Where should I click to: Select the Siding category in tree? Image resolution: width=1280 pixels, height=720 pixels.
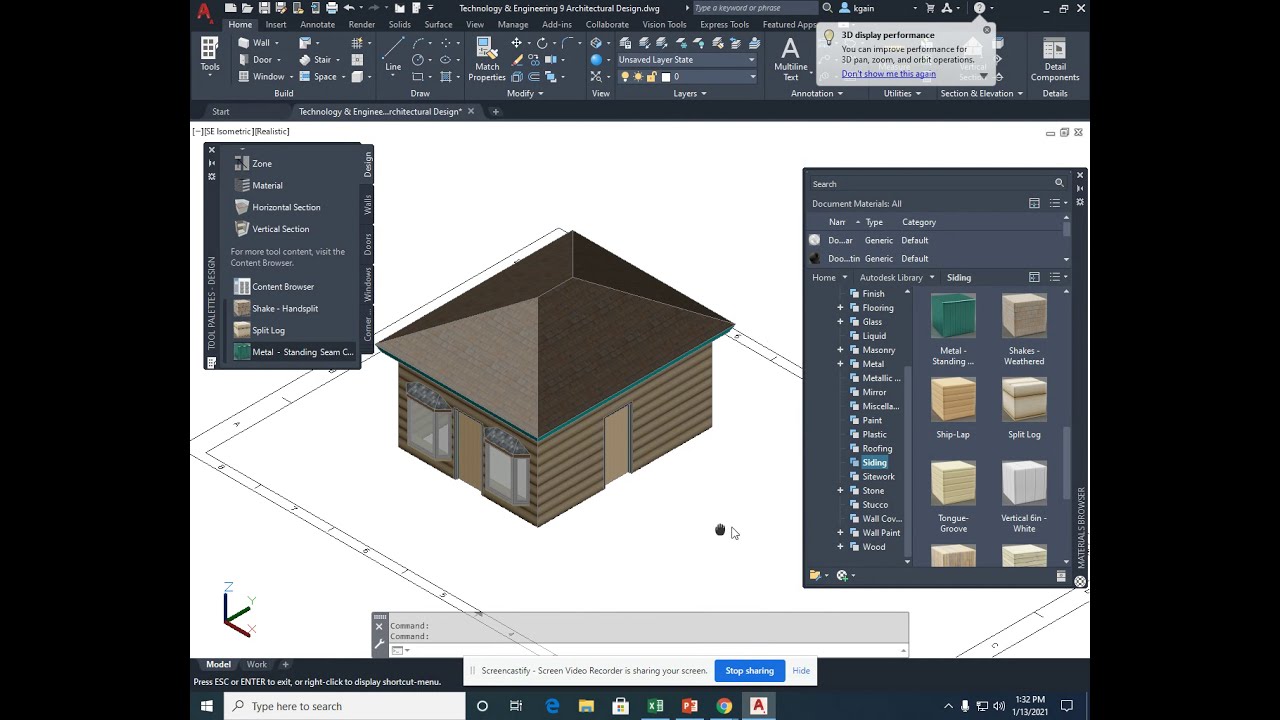point(875,463)
